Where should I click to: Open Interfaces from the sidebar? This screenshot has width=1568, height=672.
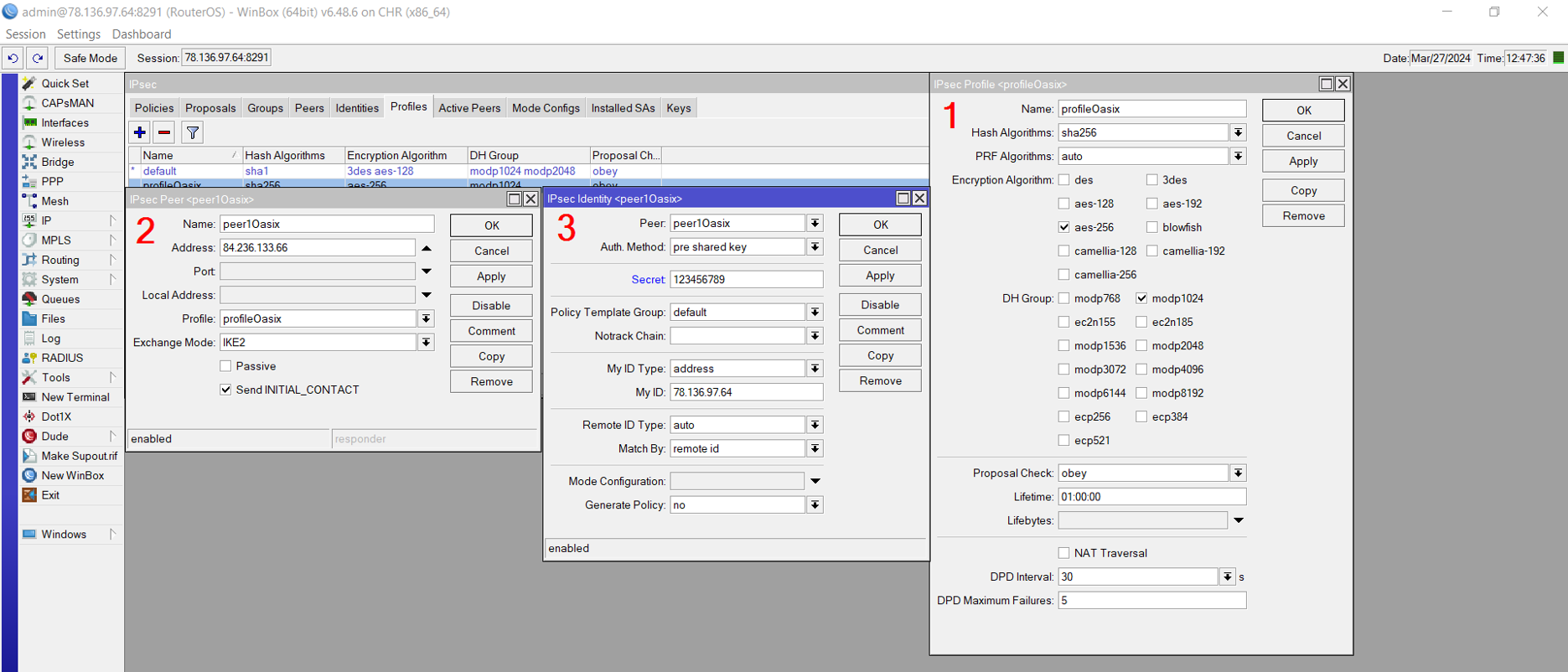tap(65, 123)
